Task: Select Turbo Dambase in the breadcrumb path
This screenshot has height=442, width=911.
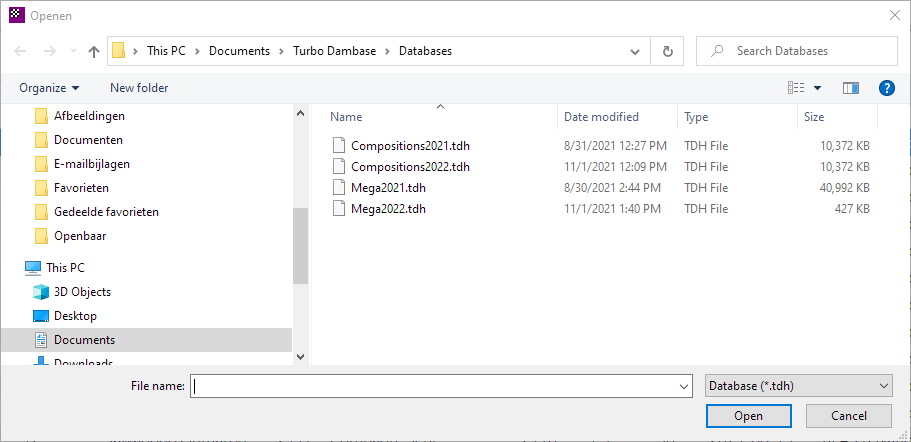Action: tap(334, 51)
